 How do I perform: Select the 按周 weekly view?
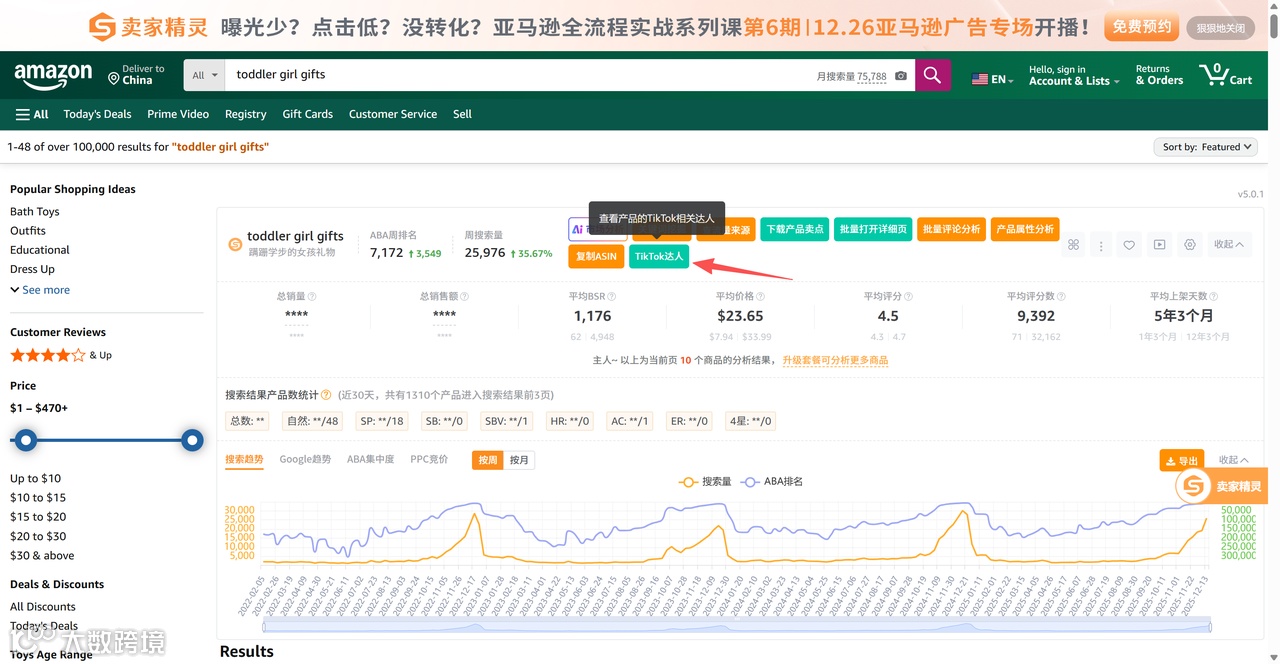[x=488, y=460]
